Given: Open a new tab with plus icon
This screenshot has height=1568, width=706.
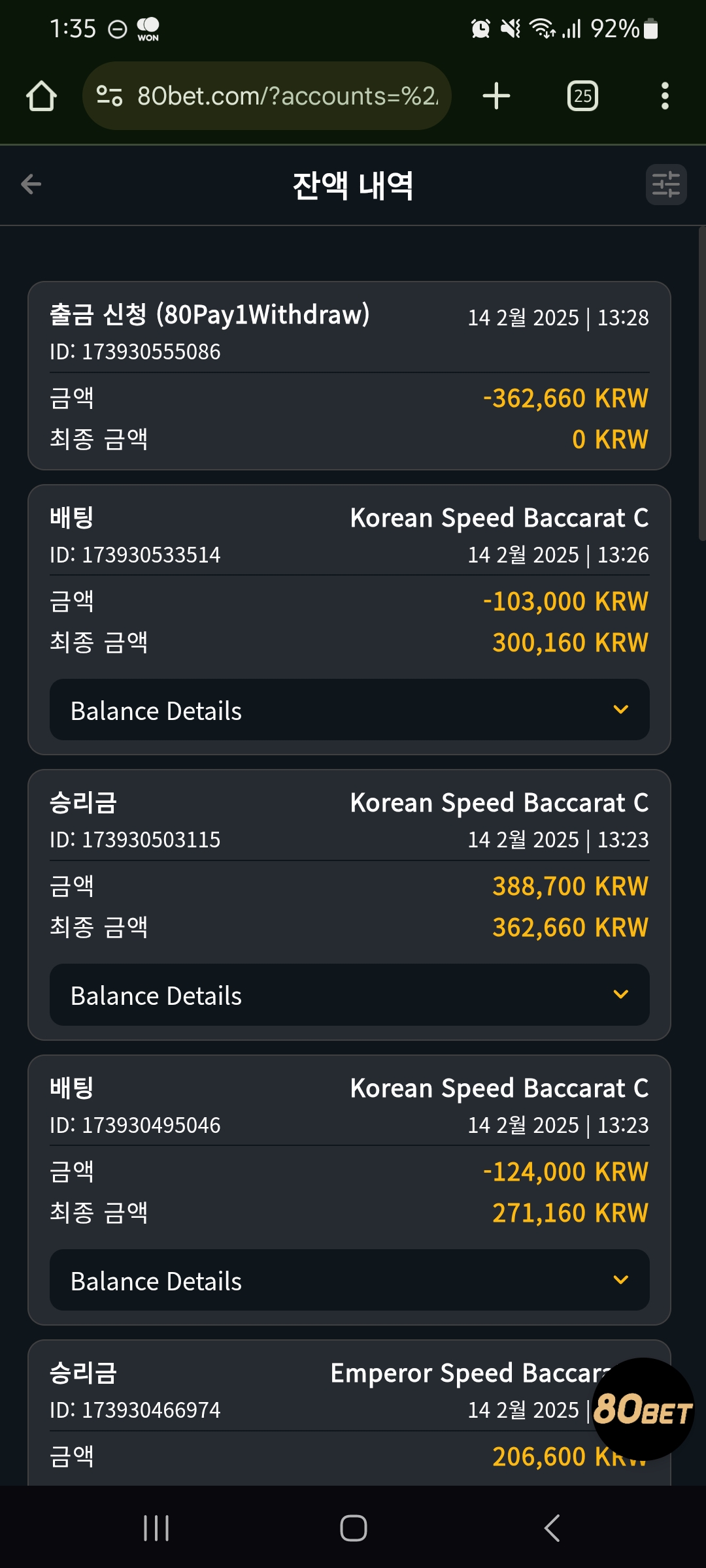Looking at the screenshot, I should [496, 96].
